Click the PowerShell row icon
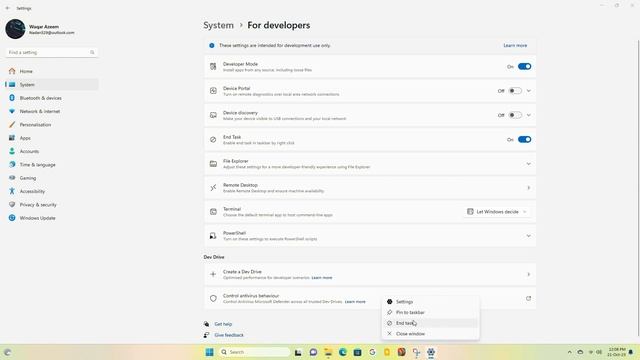The width and height of the screenshot is (640, 360). pyautogui.click(x=213, y=236)
